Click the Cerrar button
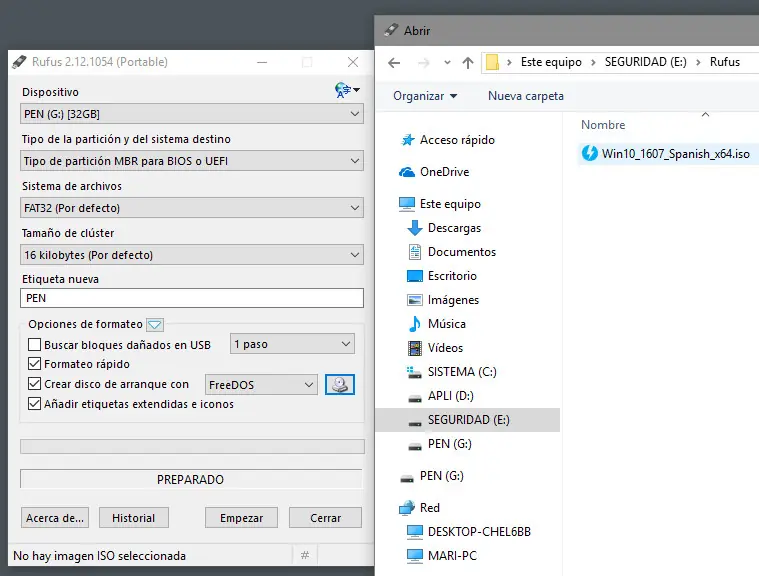 pyautogui.click(x=325, y=518)
